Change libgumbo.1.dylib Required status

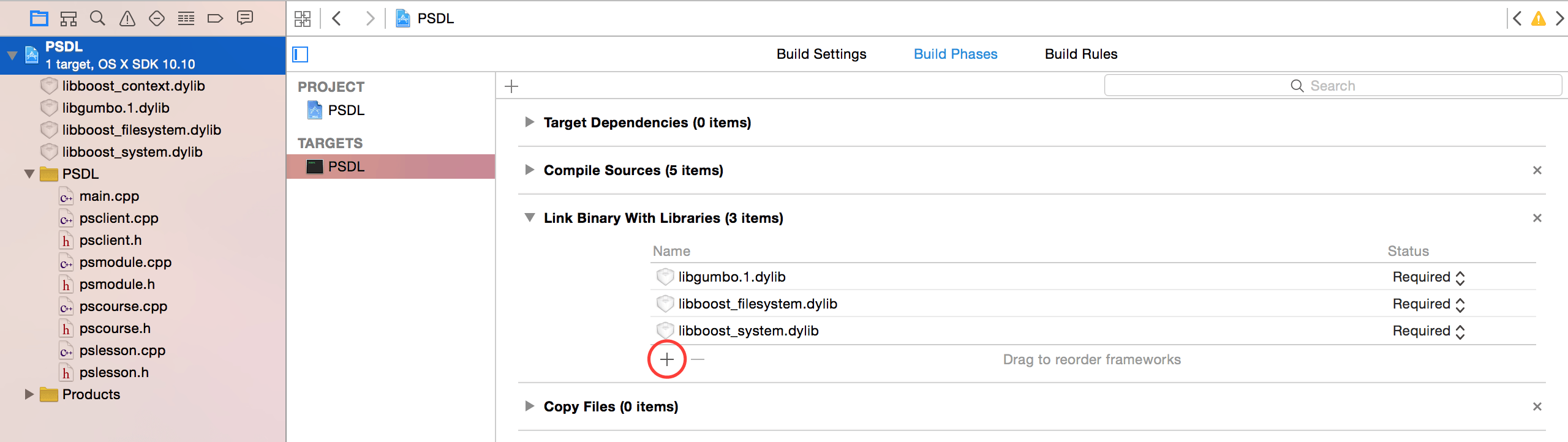click(x=1428, y=277)
